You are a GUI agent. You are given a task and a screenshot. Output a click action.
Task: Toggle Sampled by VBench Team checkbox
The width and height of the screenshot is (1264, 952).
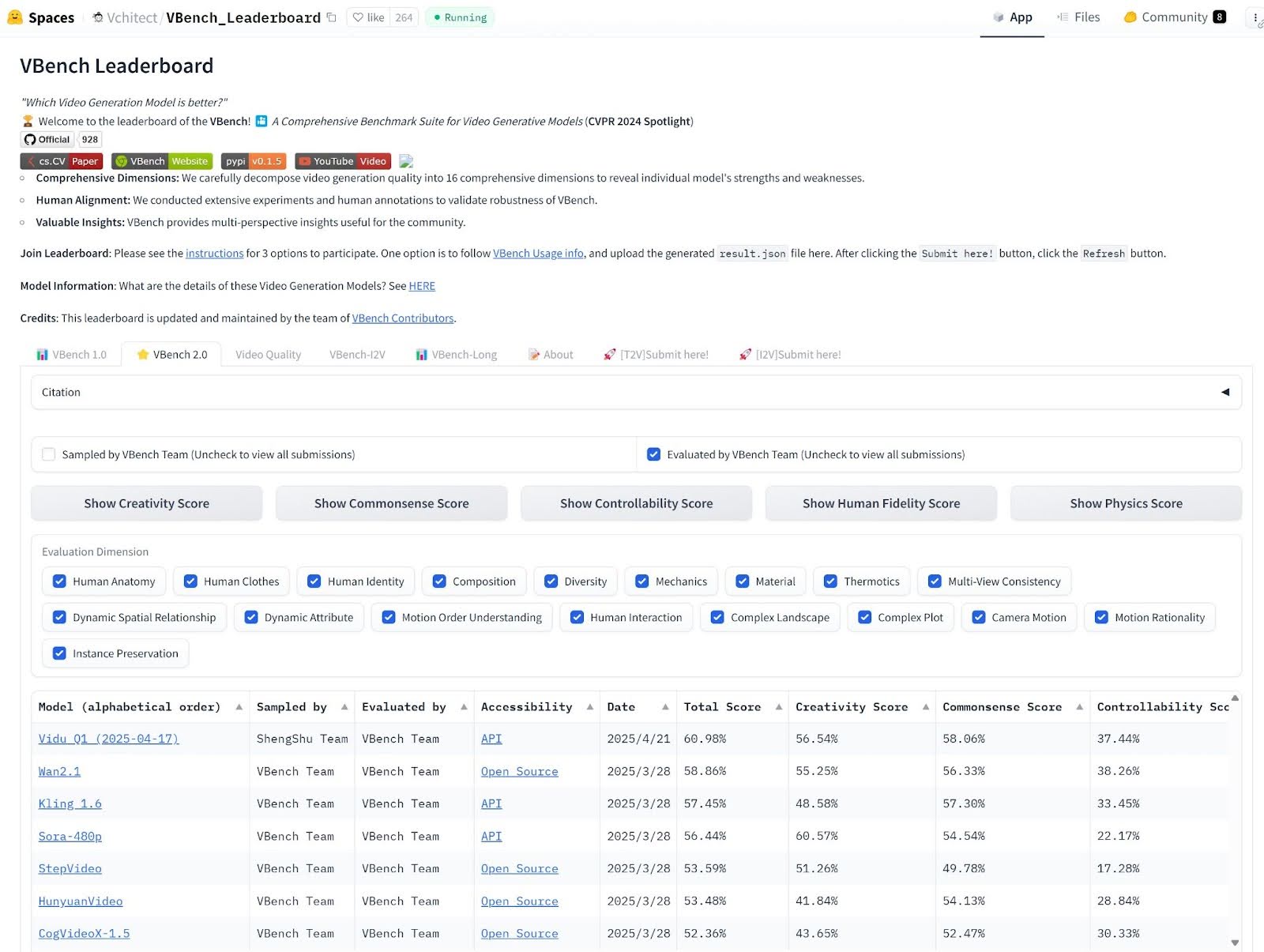click(49, 454)
